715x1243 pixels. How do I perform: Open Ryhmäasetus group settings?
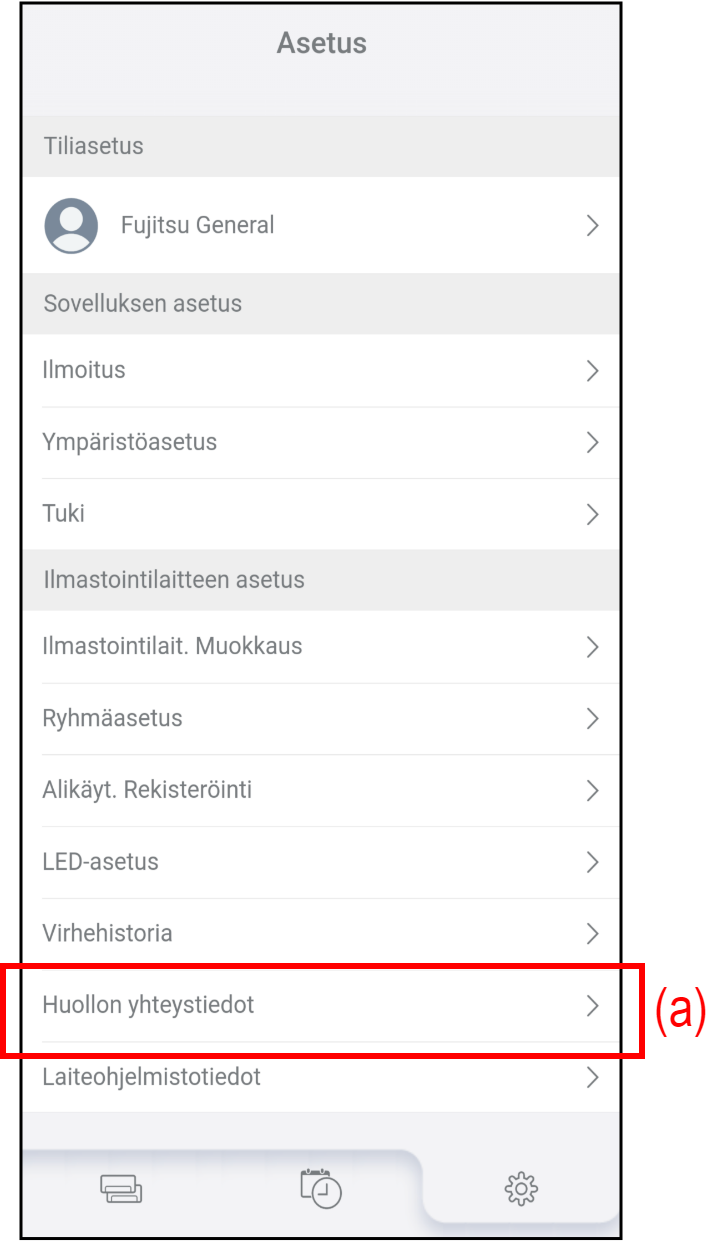(x=112, y=718)
